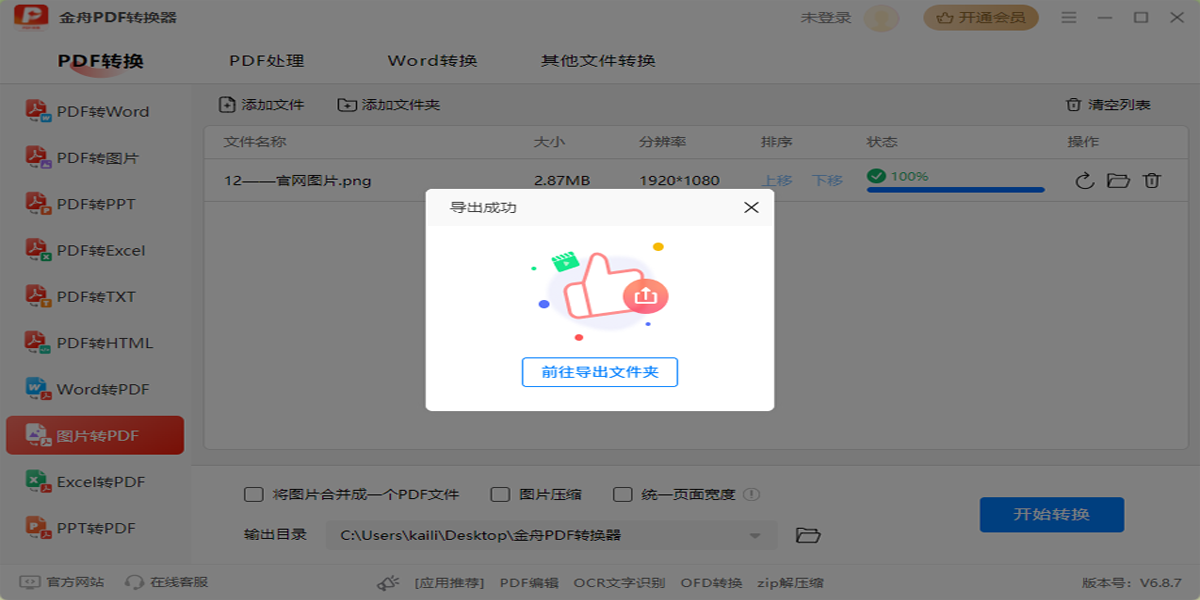This screenshot has width=1200, height=600.
Task: Open output folder icon in file row
Action: (x=1118, y=181)
